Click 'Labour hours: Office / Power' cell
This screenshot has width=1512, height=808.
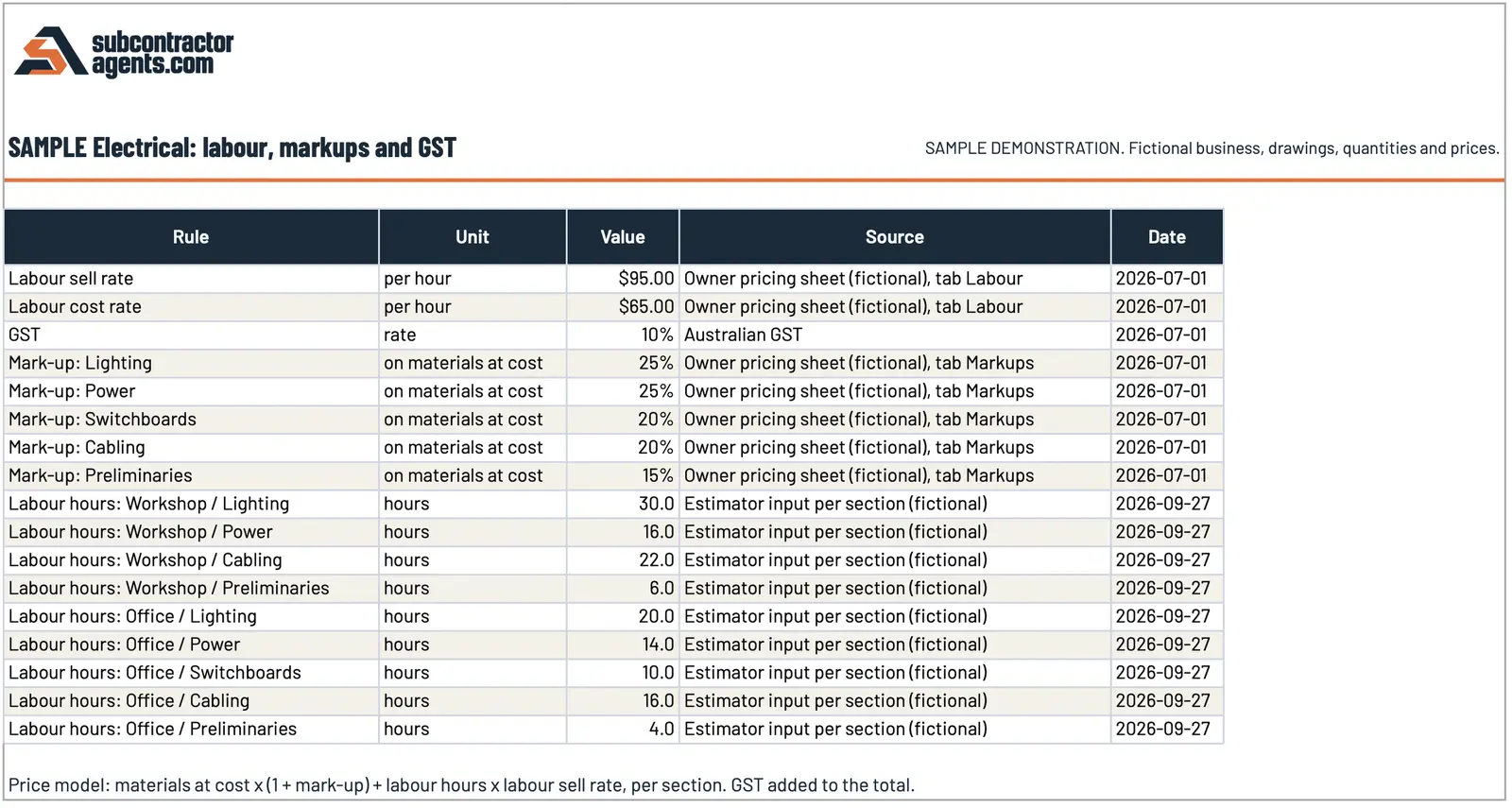(x=191, y=645)
